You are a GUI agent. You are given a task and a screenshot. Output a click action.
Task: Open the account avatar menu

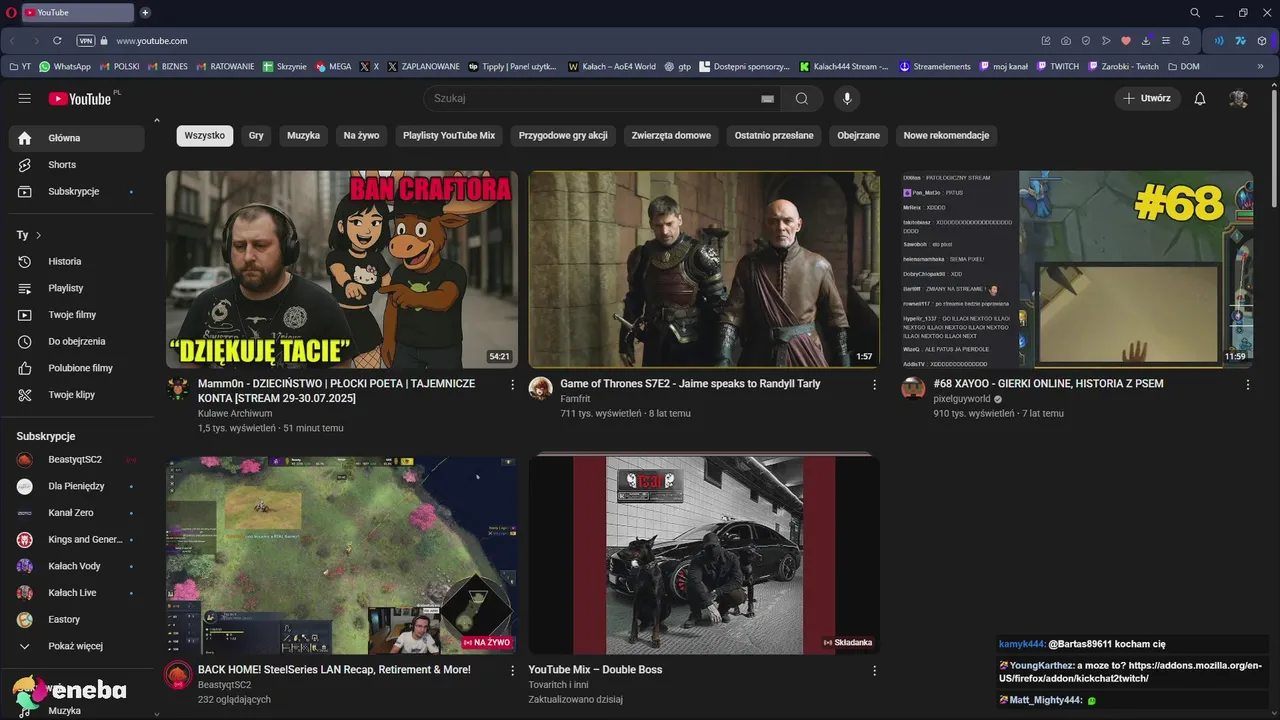pyautogui.click(x=1238, y=98)
